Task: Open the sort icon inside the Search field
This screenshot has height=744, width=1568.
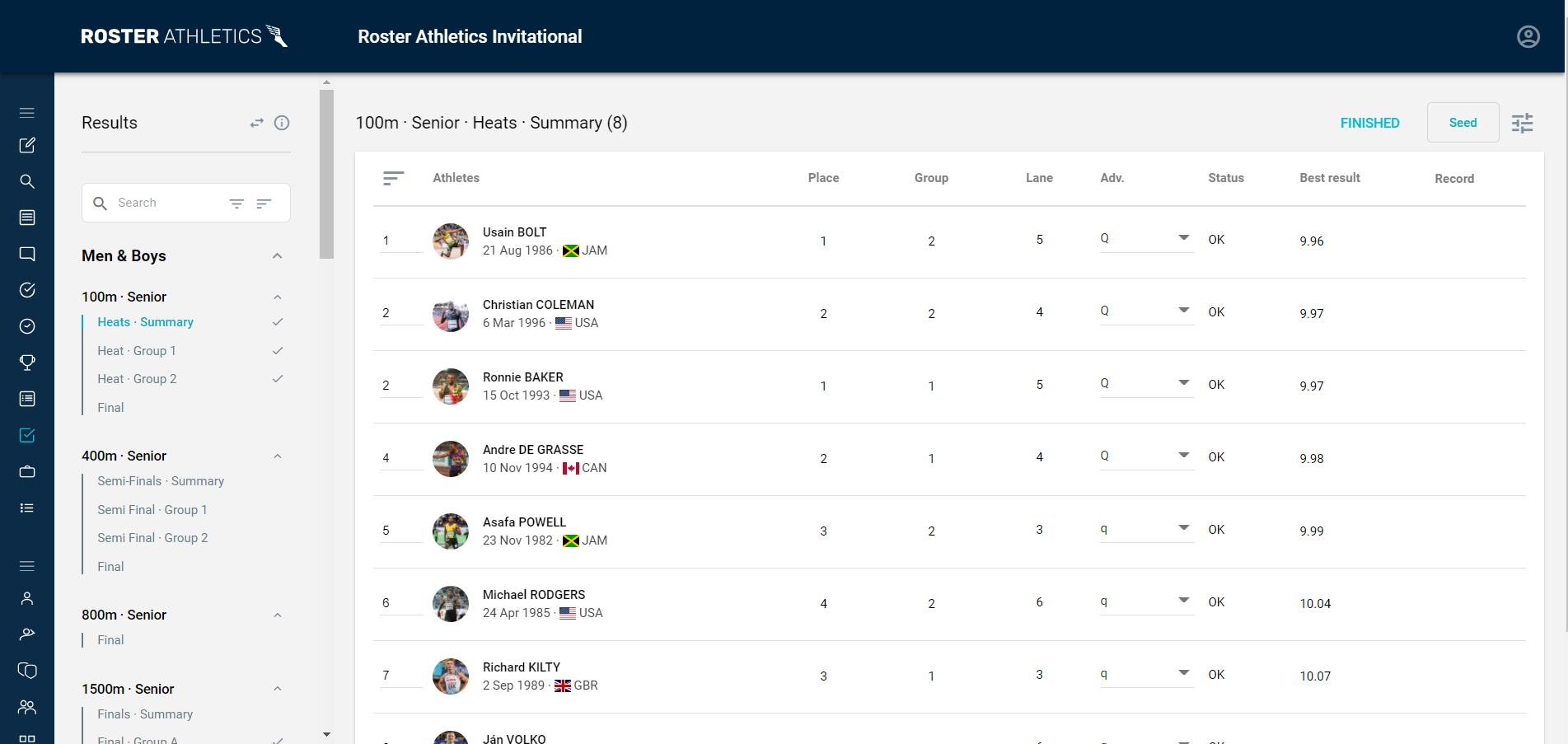Action: [263, 203]
